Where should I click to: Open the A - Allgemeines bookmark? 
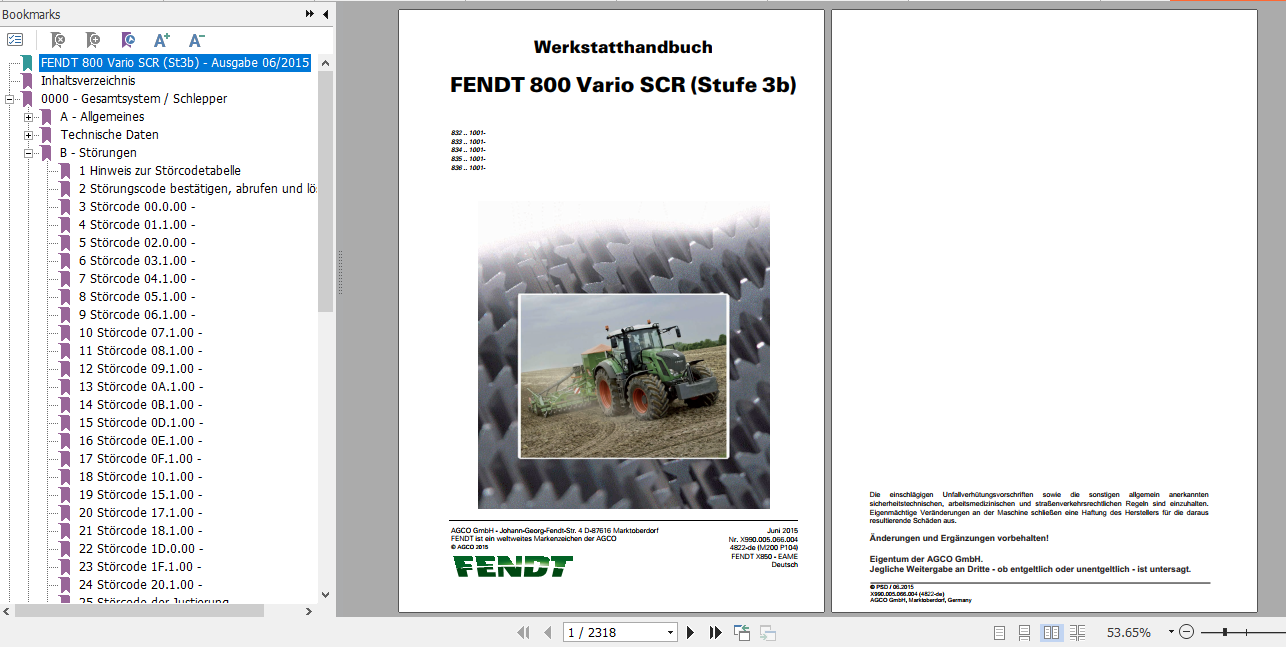pyautogui.click(x=102, y=117)
